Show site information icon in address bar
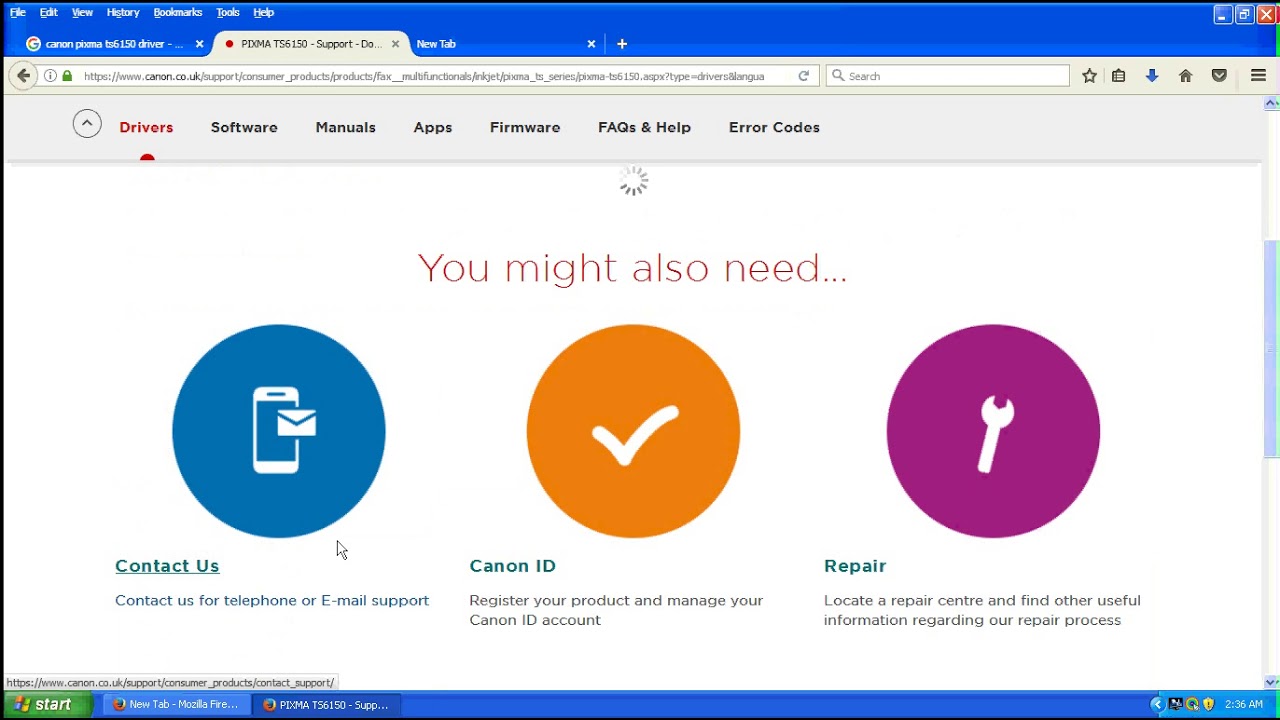 click(x=50, y=76)
